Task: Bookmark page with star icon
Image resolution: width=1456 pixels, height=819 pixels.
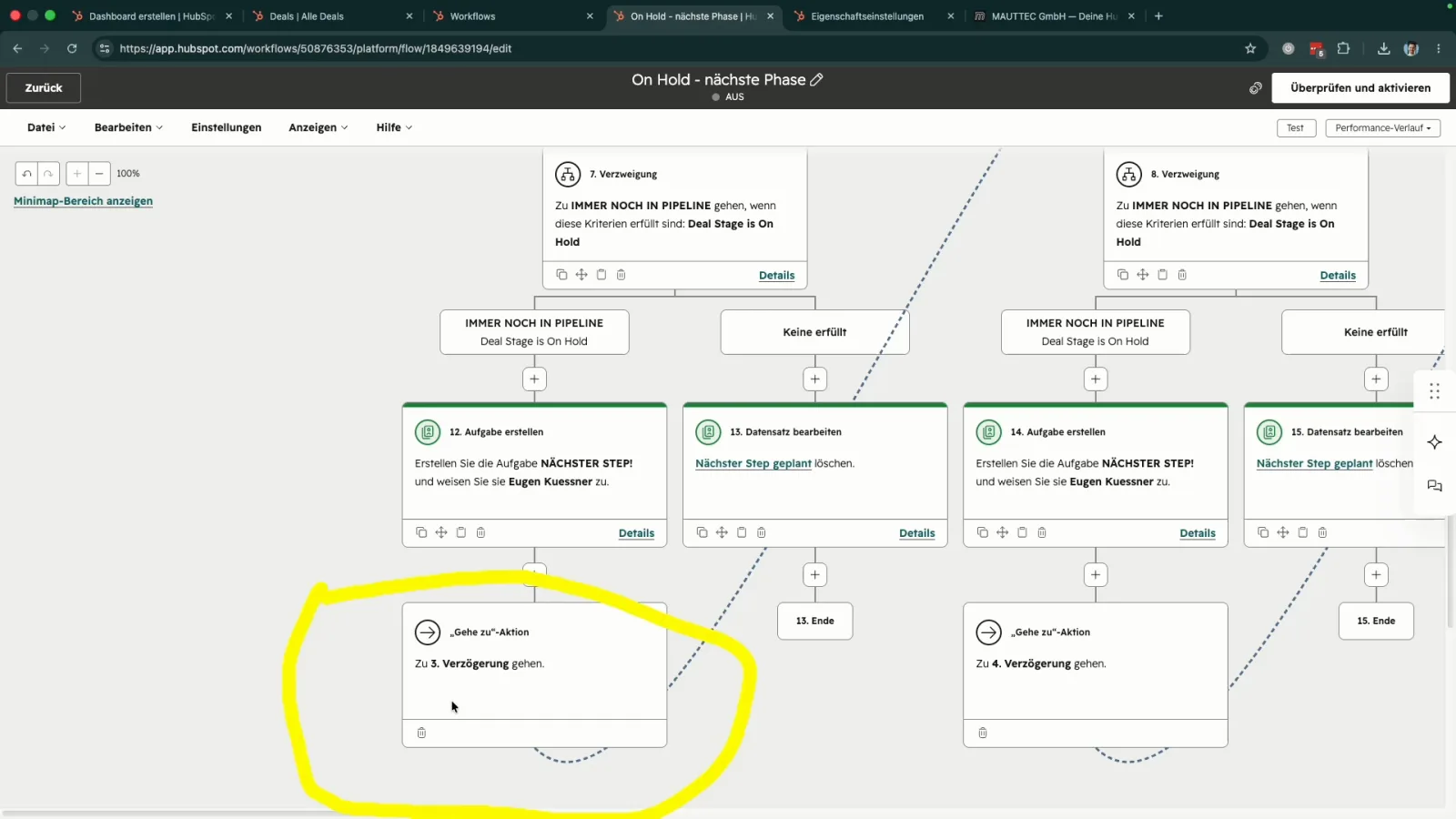Action: (1250, 48)
